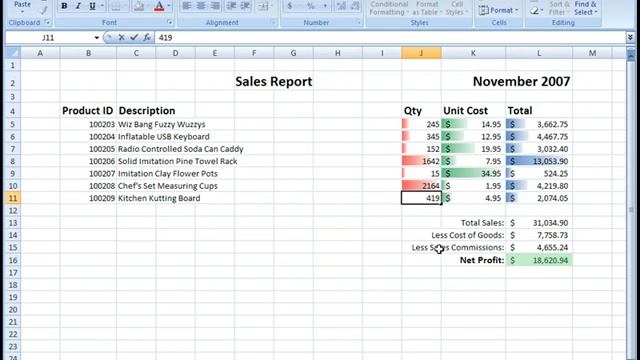Image resolution: width=640 pixels, height=360 pixels.
Task: Open Sort & Filter menu
Action: tap(559, 8)
